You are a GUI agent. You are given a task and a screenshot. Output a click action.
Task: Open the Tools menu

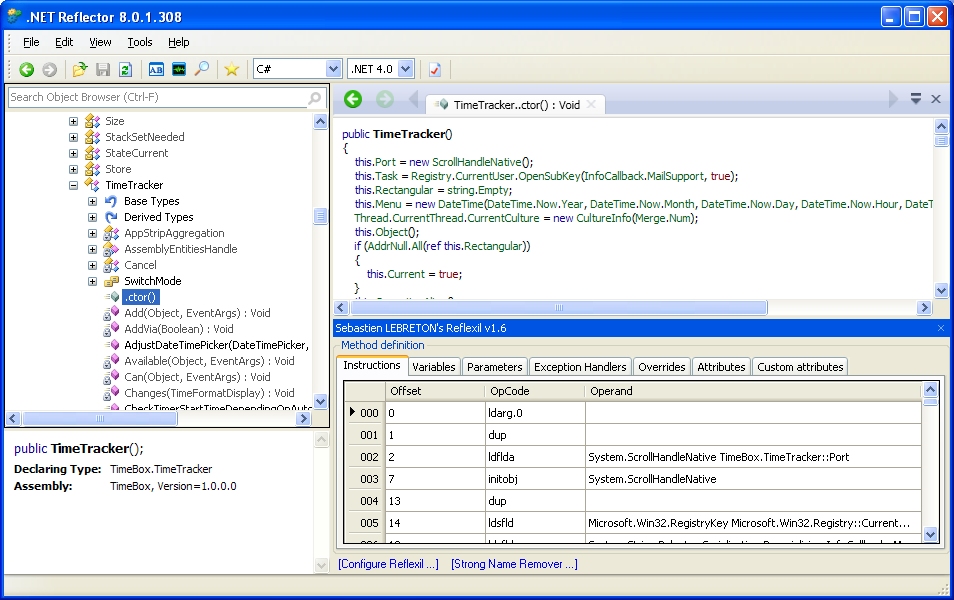pyautogui.click(x=140, y=42)
